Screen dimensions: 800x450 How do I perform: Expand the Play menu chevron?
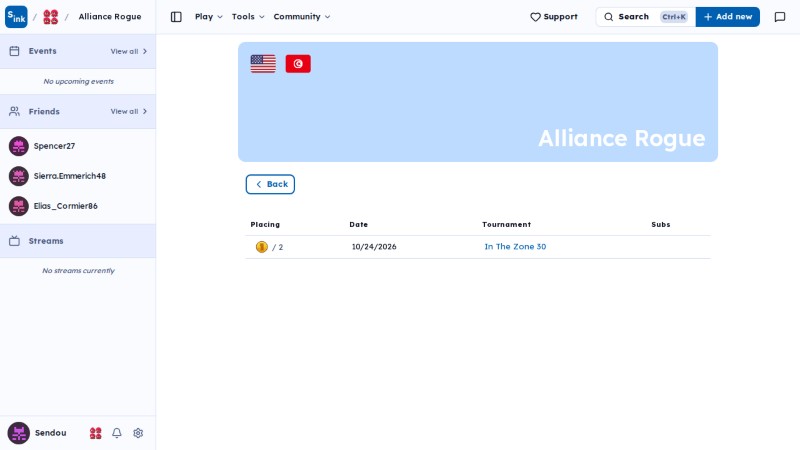click(220, 17)
